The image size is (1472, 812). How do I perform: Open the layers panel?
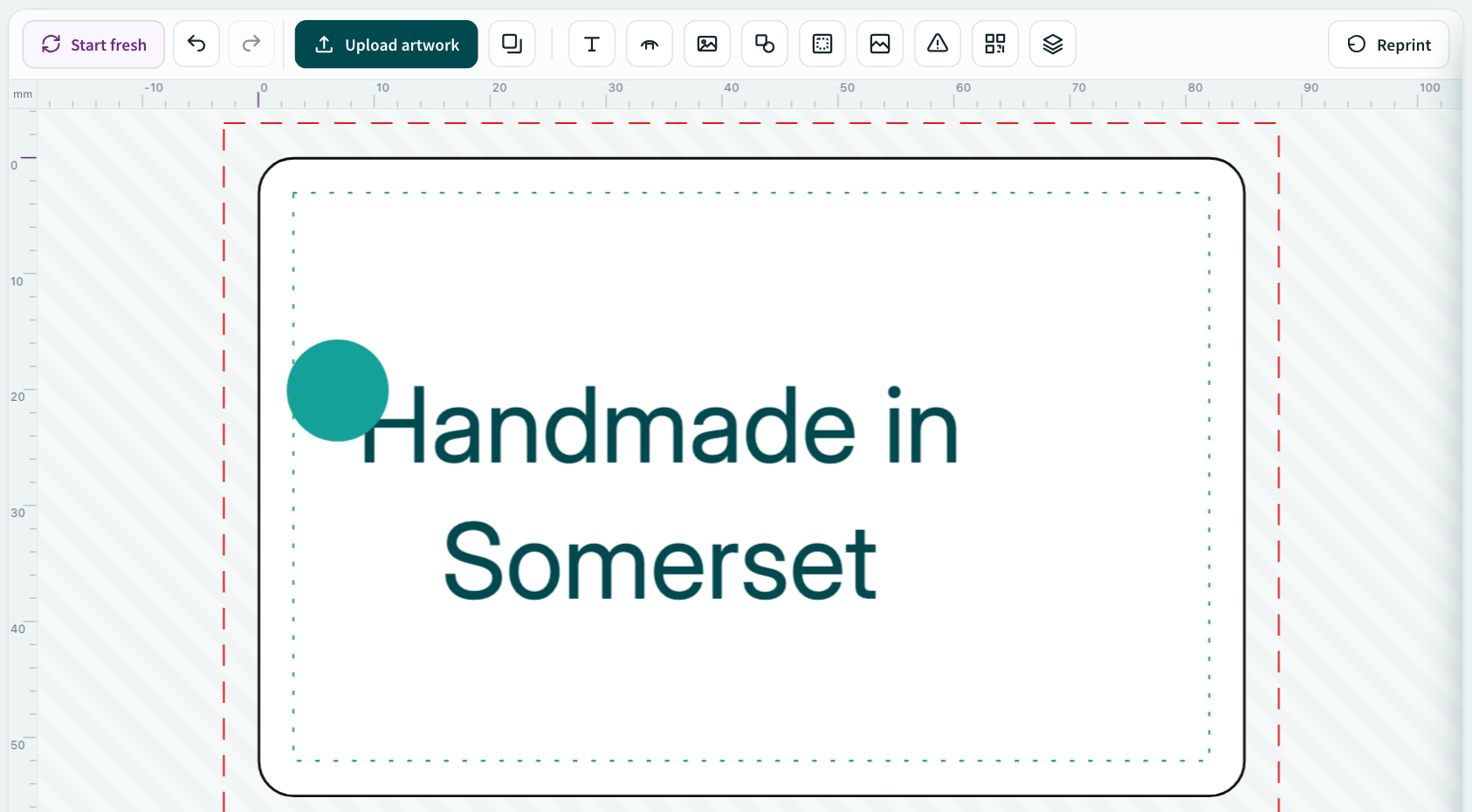[x=1053, y=45]
